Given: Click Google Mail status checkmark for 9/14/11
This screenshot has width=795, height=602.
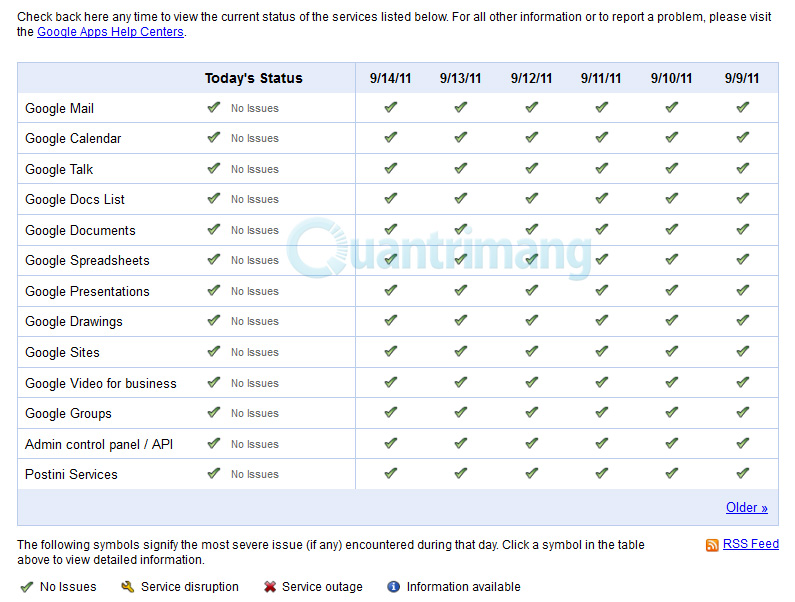Looking at the screenshot, I should point(391,108).
